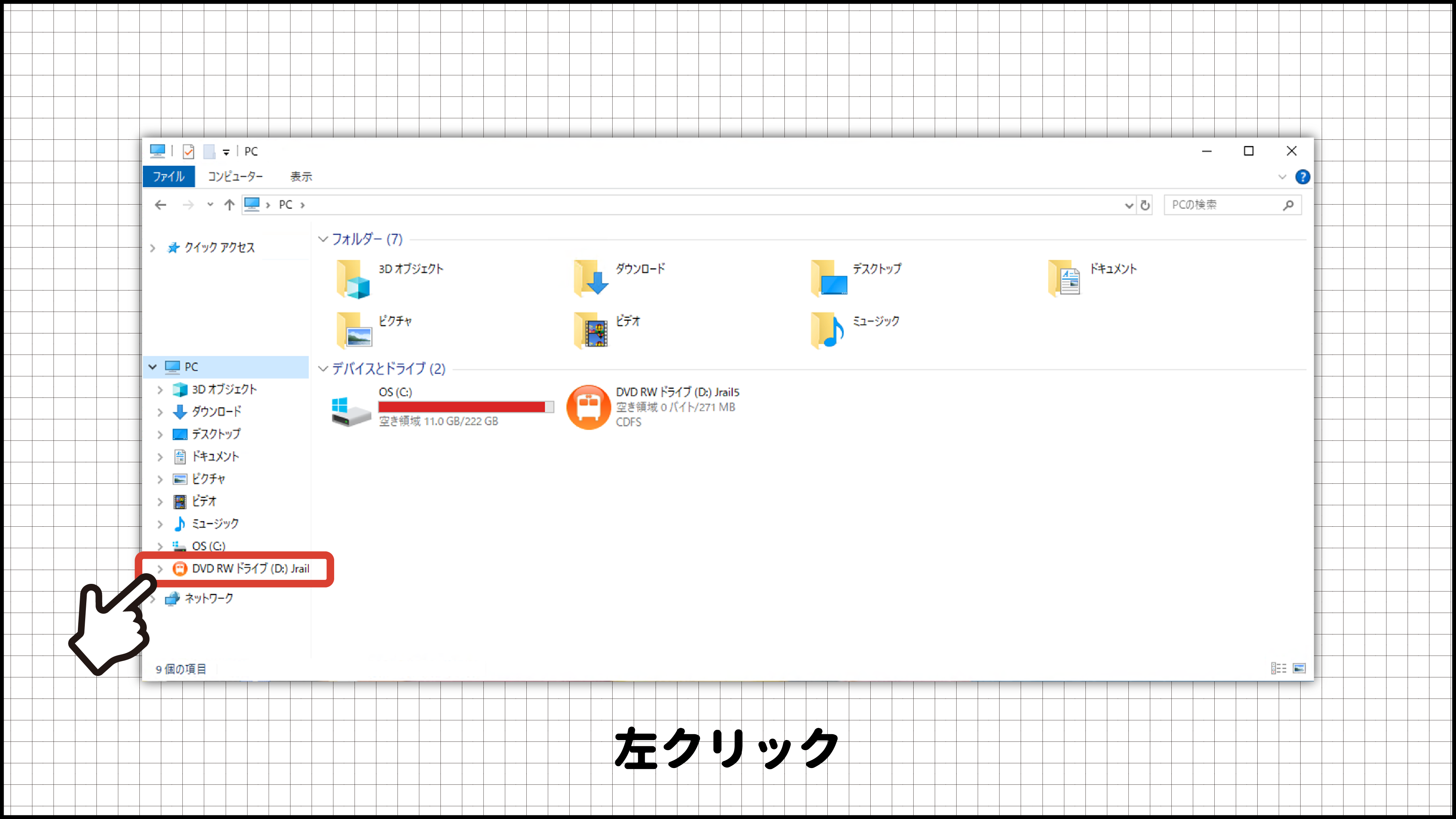This screenshot has width=1456, height=819.
Task: Collapse the フォルダー (7) group header
Action: [x=323, y=239]
